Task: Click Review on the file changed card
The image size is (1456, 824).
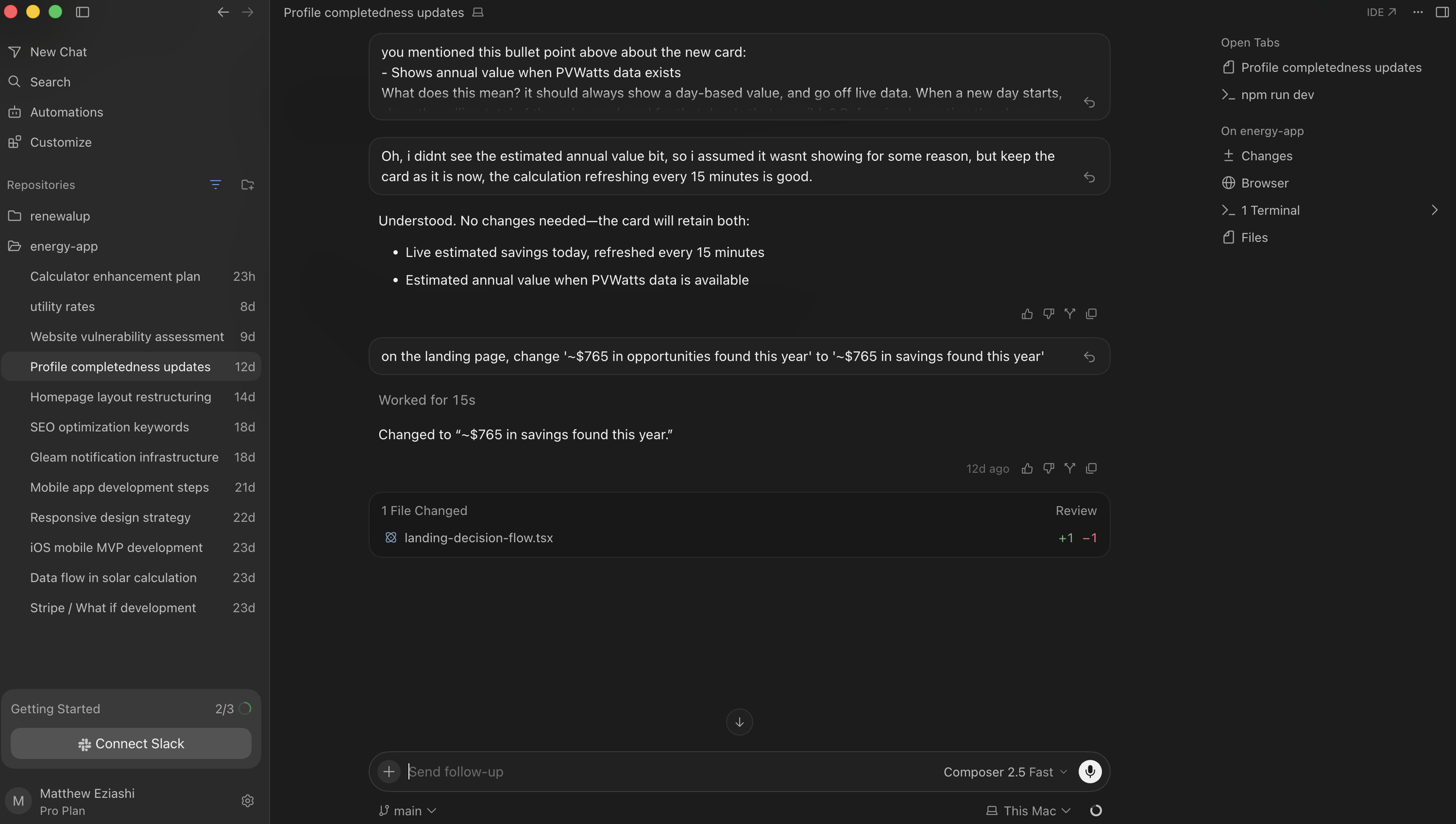Action: click(1076, 510)
